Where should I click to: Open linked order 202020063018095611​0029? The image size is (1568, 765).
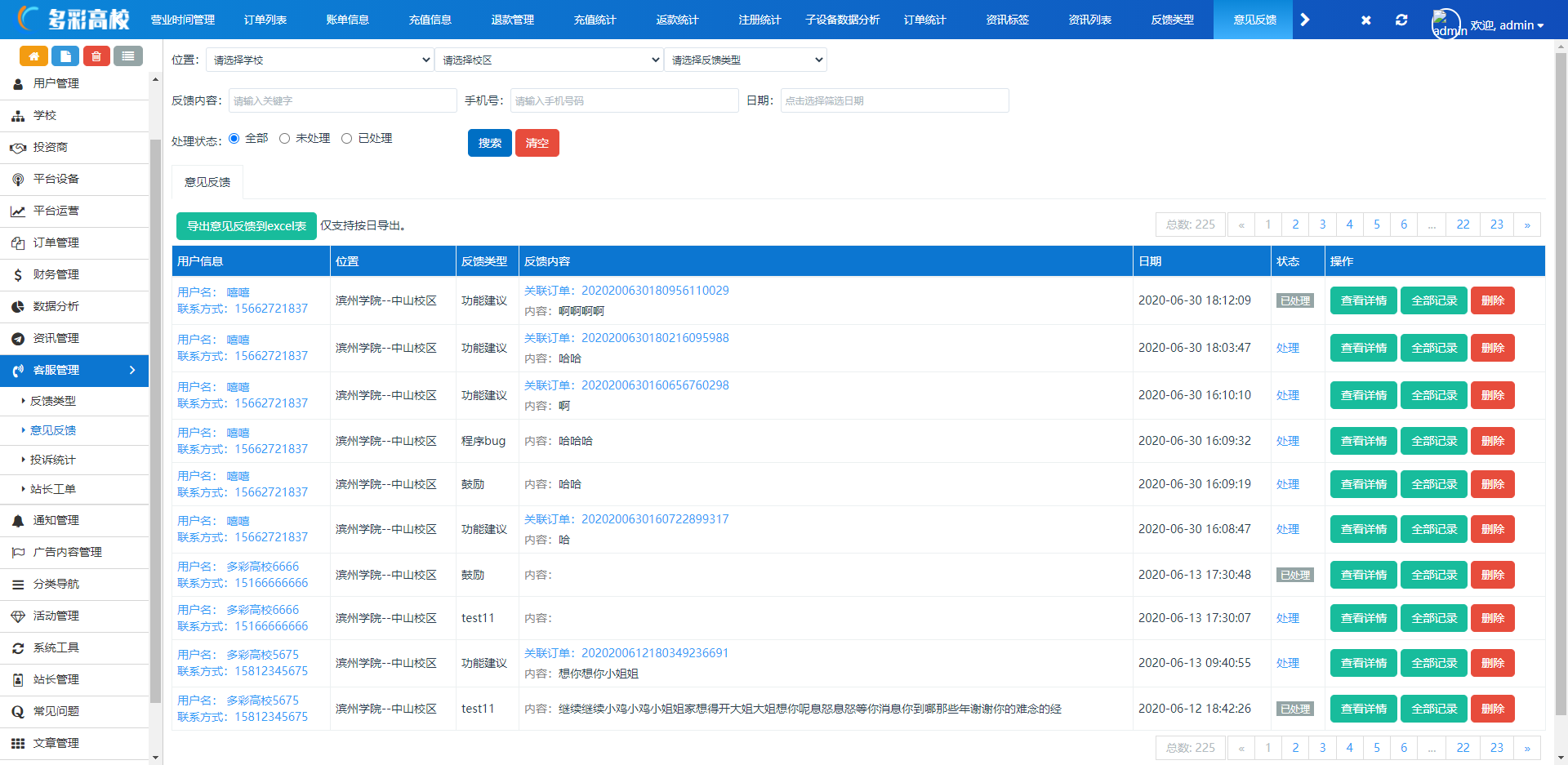(x=655, y=291)
